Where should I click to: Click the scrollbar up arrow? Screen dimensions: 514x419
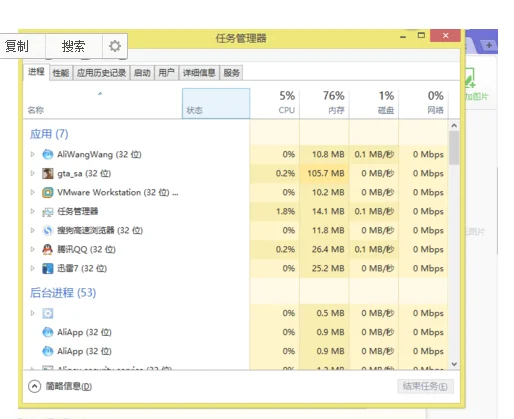coord(454,126)
